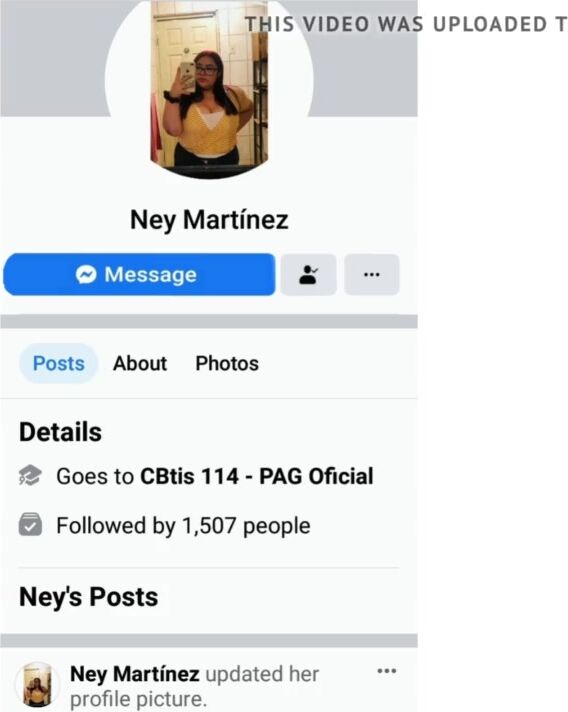Click the Details section heading
This screenshot has width=568, height=712.
tap(60, 431)
